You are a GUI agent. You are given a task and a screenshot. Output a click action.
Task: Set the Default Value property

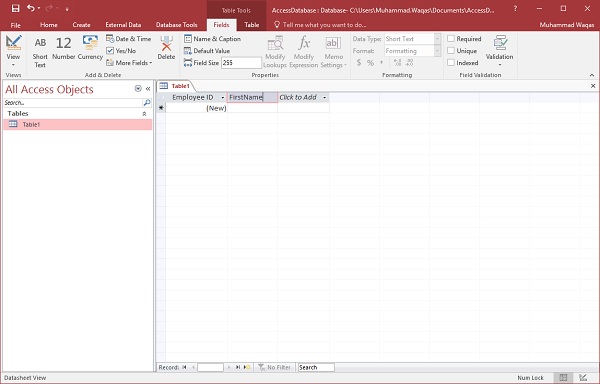tap(207, 50)
